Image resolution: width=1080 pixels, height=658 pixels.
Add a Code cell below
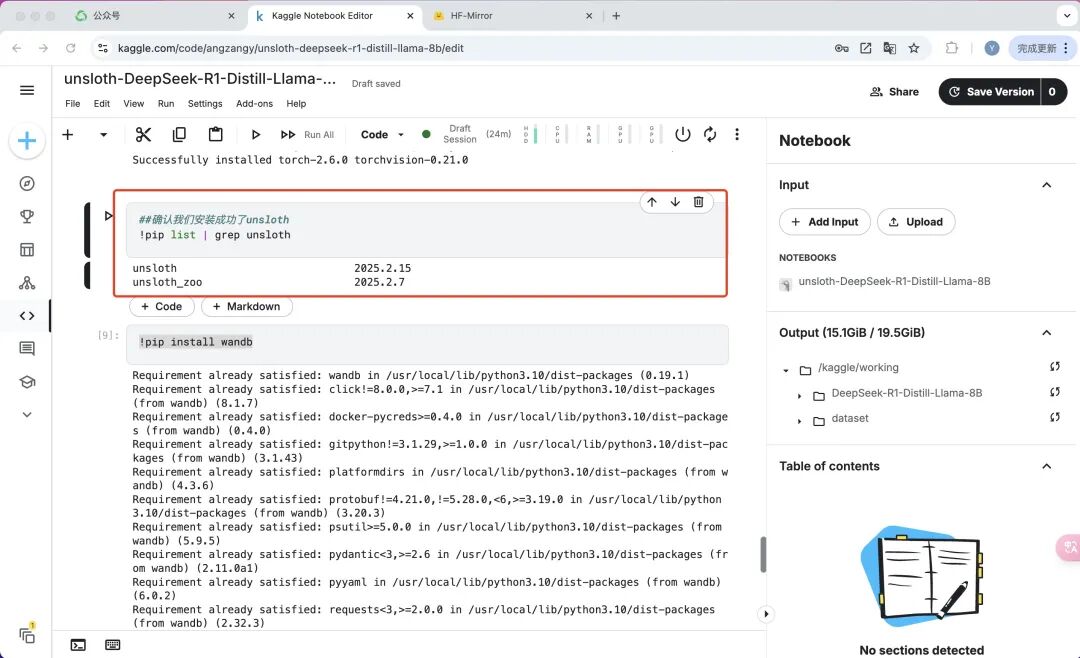pyautogui.click(x=162, y=307)
